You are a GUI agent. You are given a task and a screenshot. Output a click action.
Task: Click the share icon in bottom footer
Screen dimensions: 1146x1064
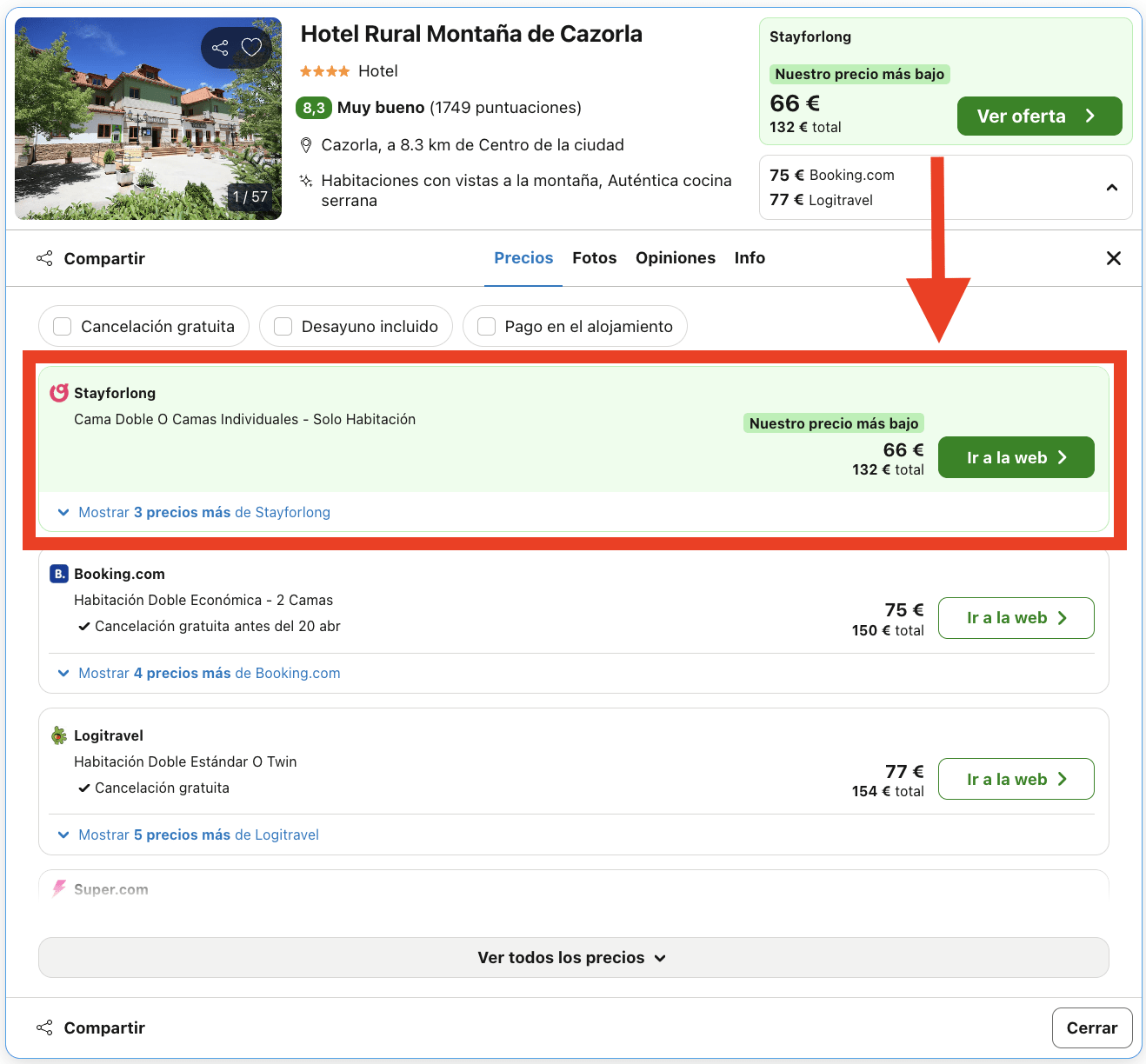click(x=44, y=1027)
